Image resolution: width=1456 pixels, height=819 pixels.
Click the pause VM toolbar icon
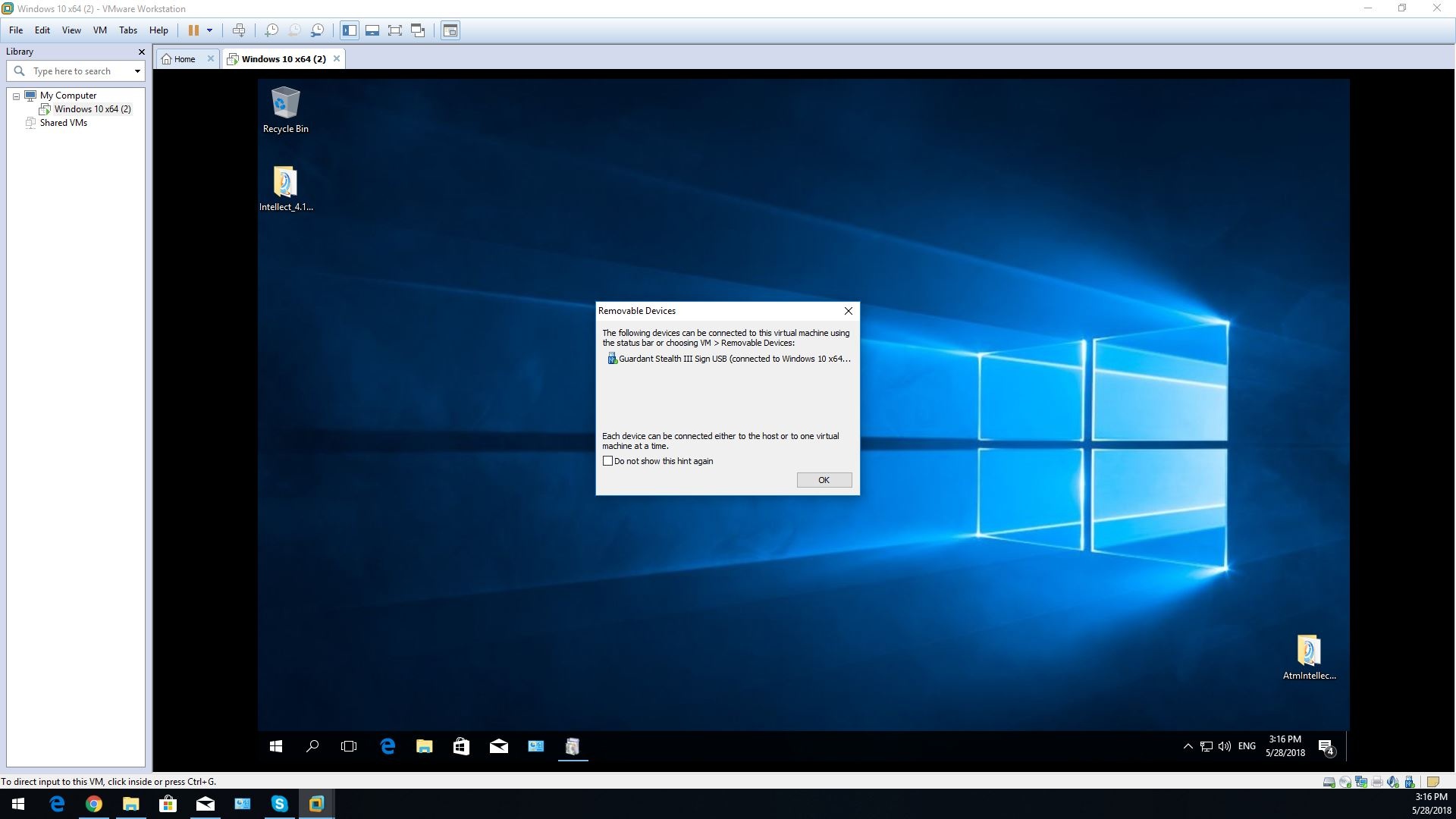click(193, 30)
